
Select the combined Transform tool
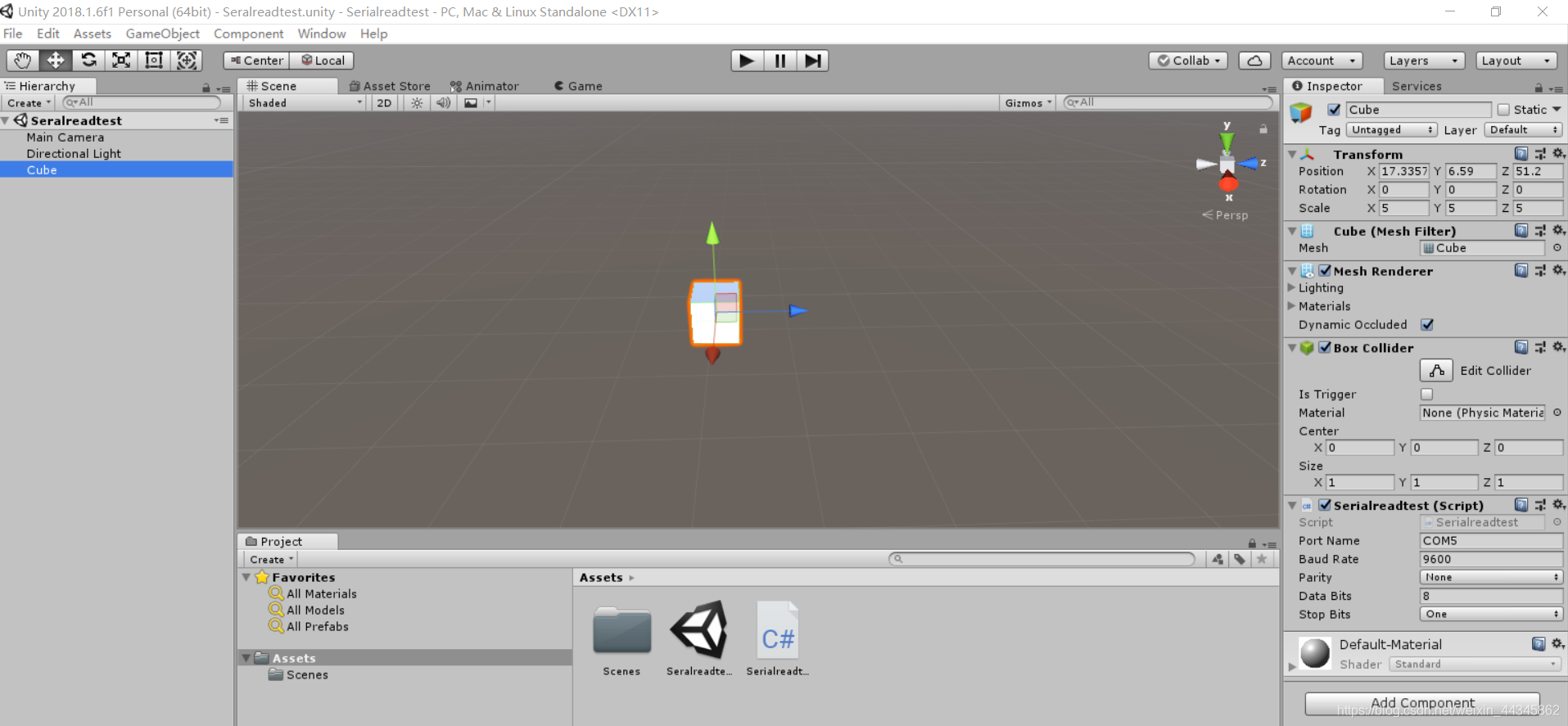point(187,61)
